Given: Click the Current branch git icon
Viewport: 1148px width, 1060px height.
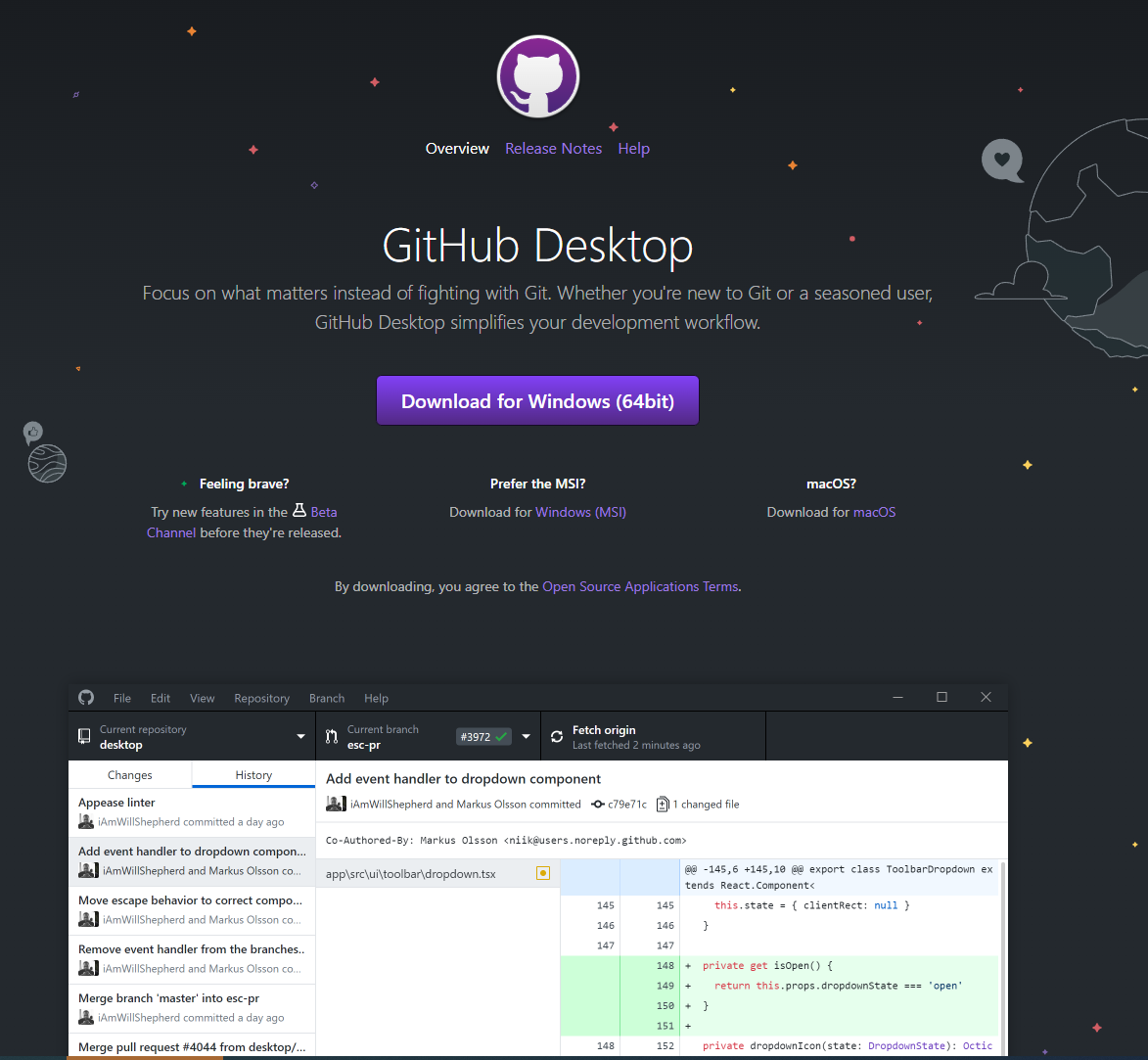Looking at the screenshot, I should (x=332, y=736).
